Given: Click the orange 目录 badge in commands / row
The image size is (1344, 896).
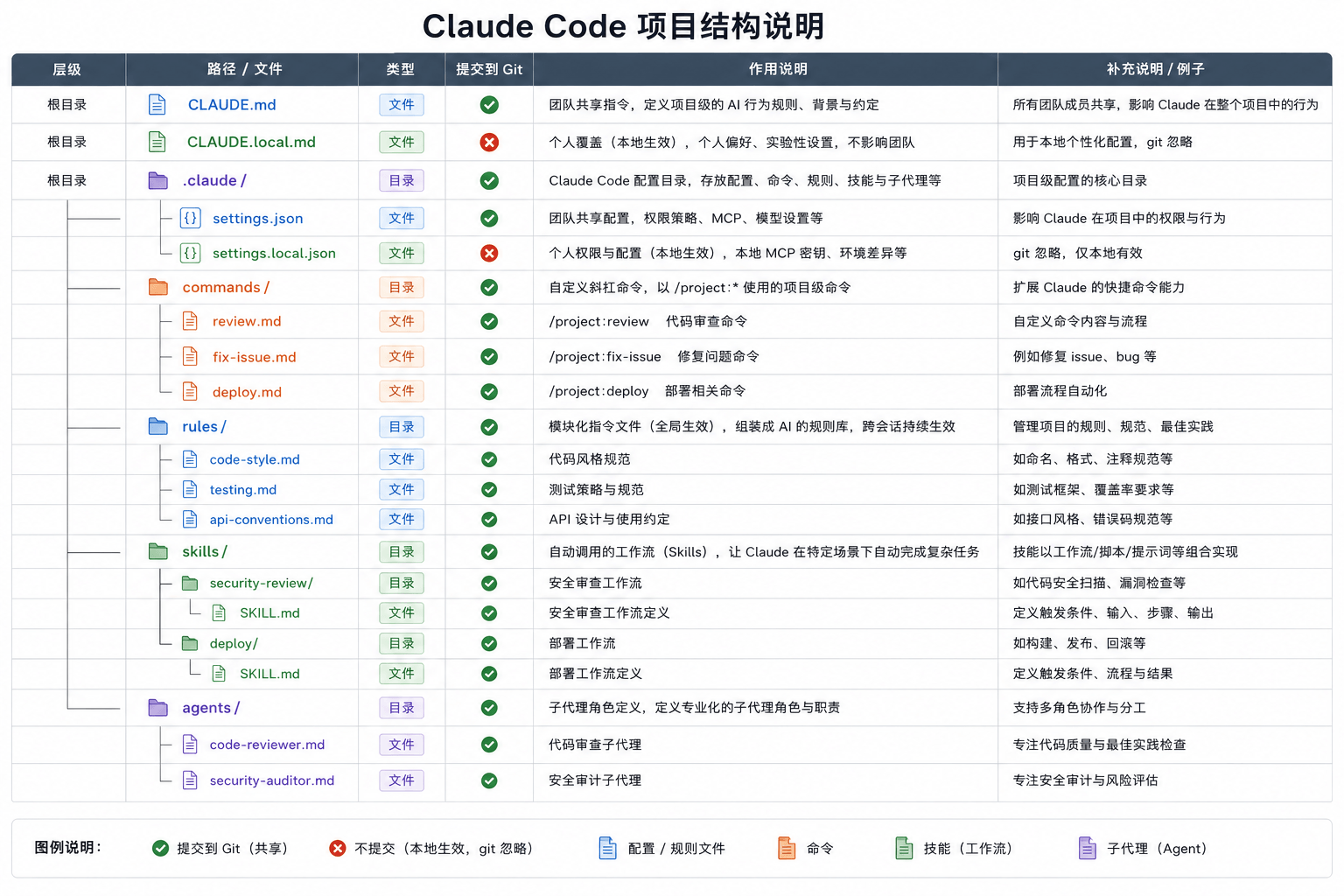Looking at the screenshot, I should click(x=402, y=287).
